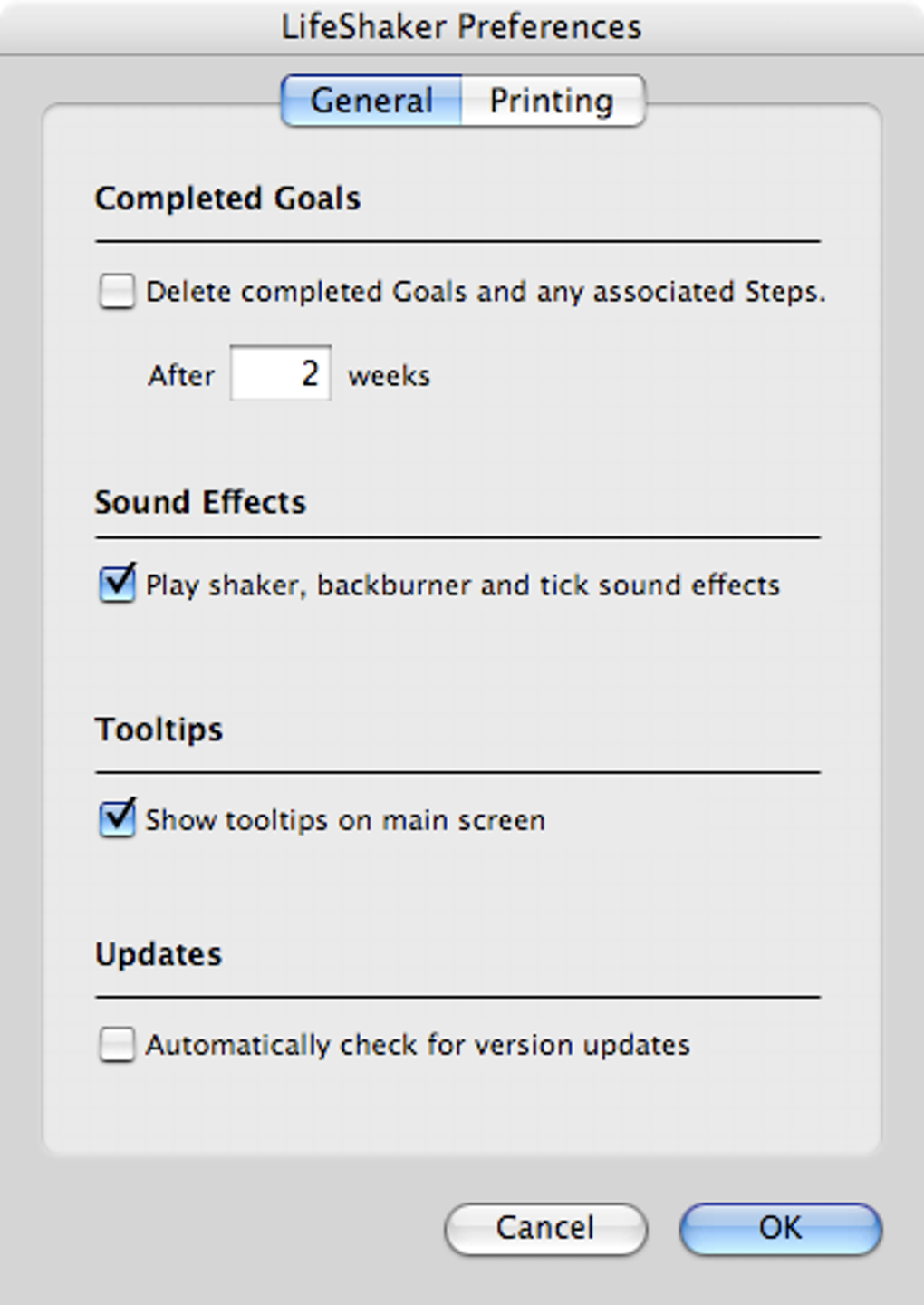The height and width of the screenshot is (1305, 924).
Task: Click the "Automatically check for version updates" text
Action: (x=418, y=1045)
